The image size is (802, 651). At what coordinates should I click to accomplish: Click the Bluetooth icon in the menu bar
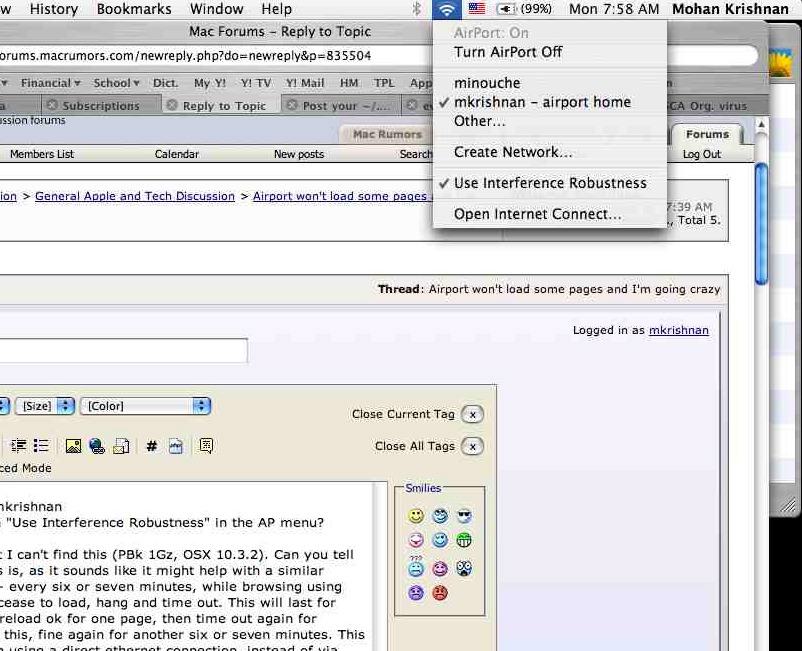tap(417, 9)
